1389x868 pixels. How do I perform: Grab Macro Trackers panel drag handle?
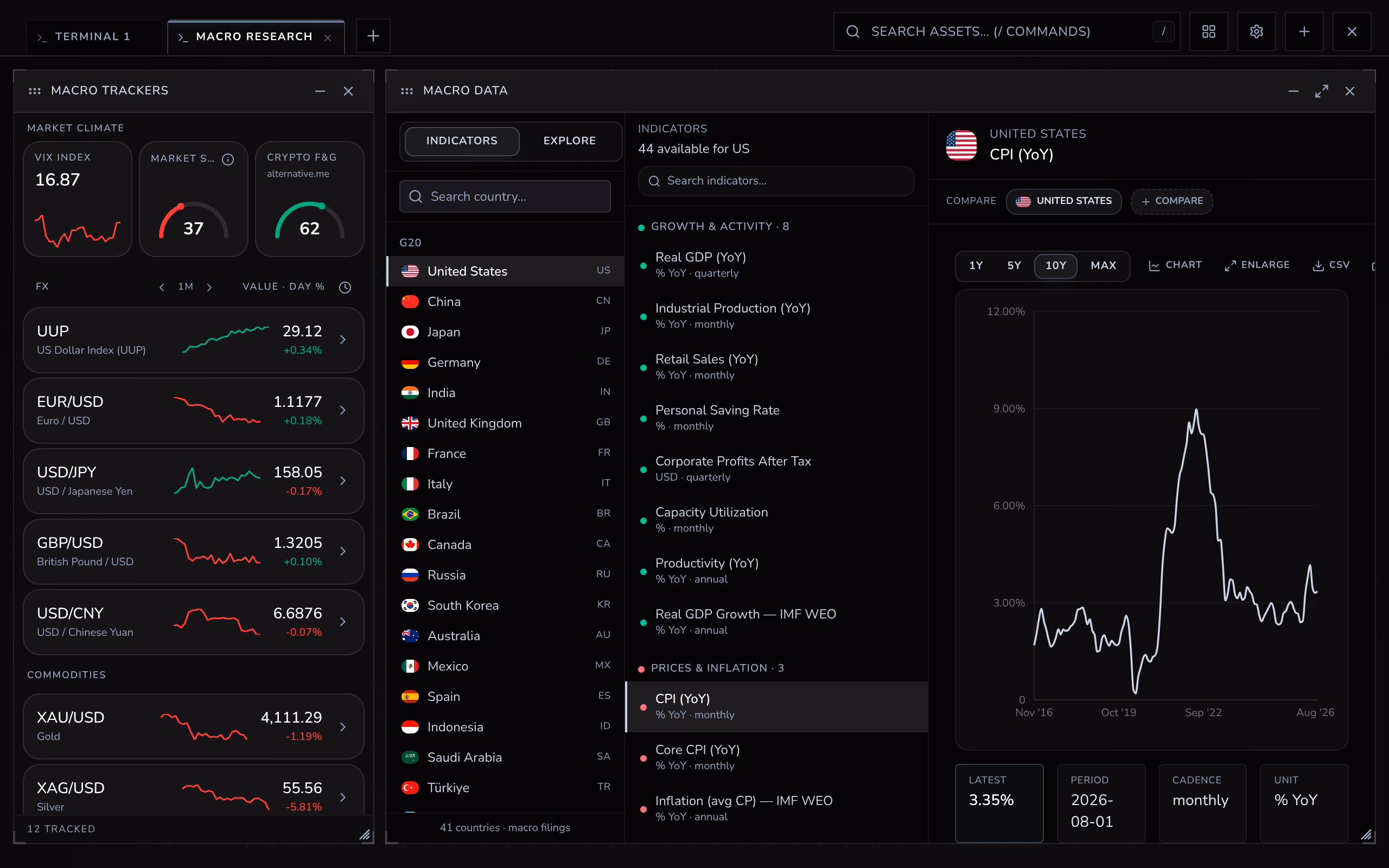tap(34, 91)
